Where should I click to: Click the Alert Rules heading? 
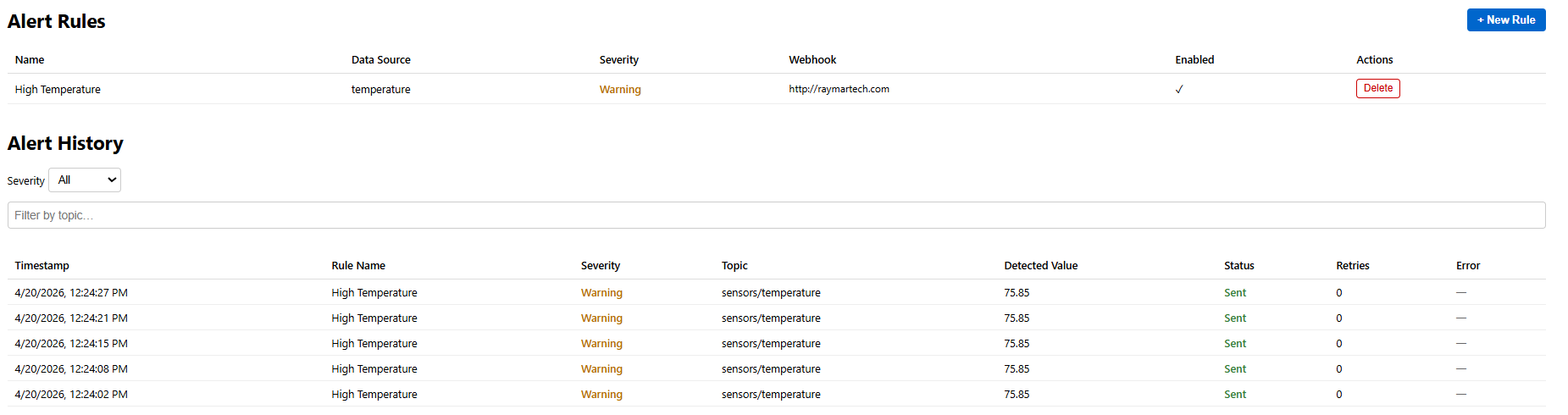pyautogui.click(x=56, y=21)
